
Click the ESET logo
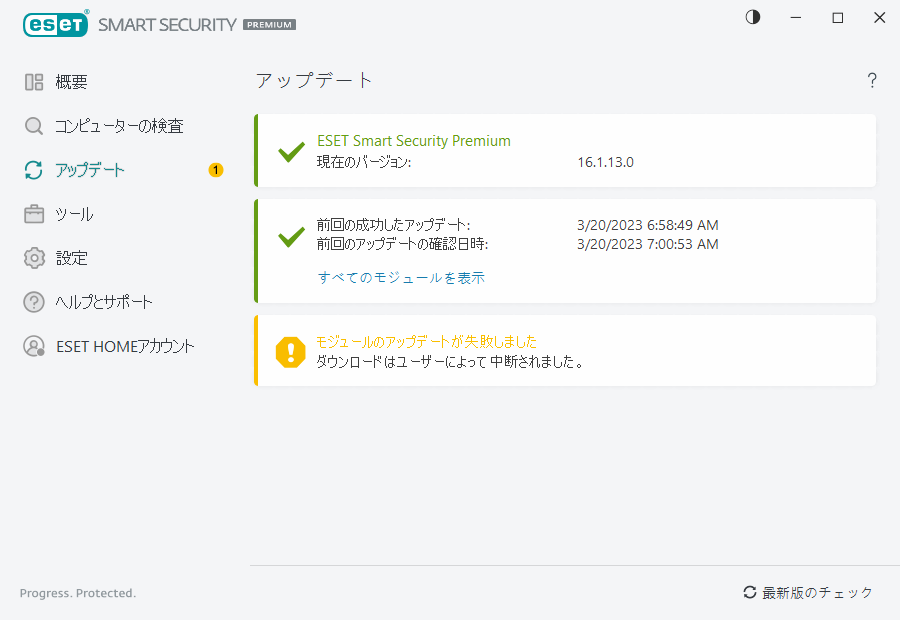56,24
